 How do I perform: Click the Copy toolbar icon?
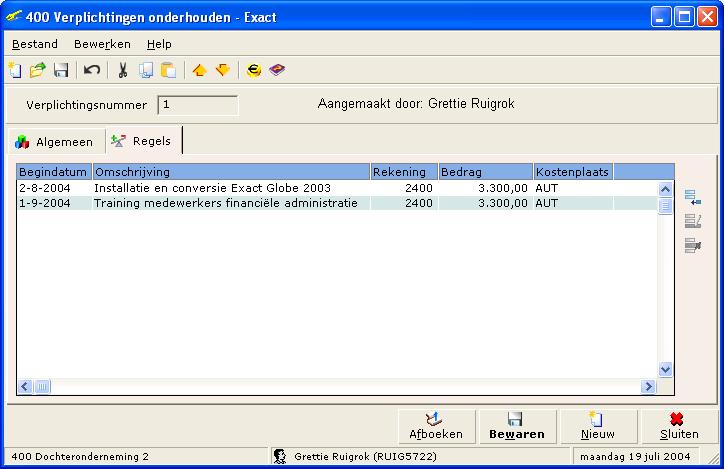pyautogui.click(x=146, y=70)
